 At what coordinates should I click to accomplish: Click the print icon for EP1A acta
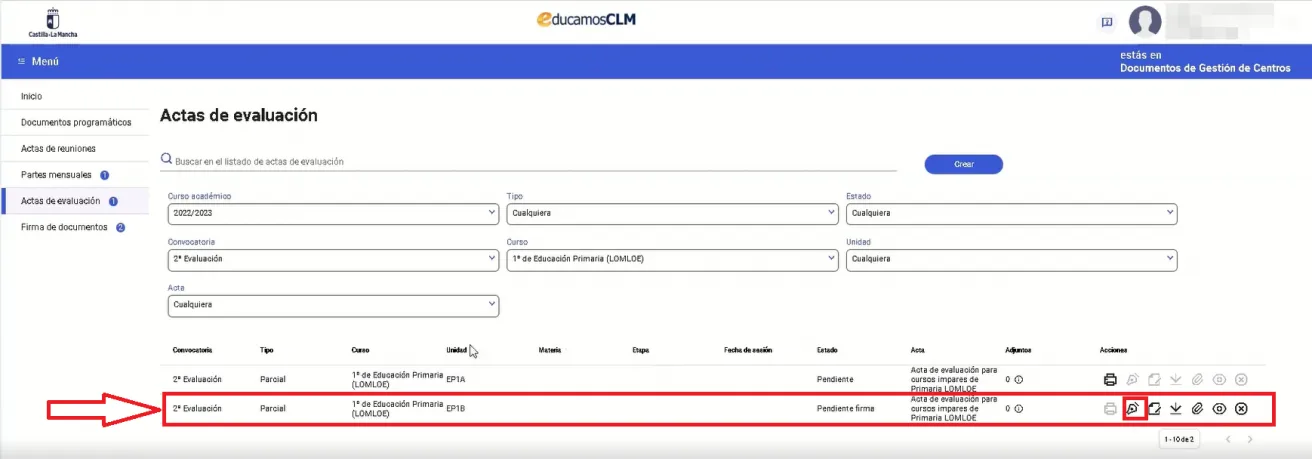[x=1109, y=380]
